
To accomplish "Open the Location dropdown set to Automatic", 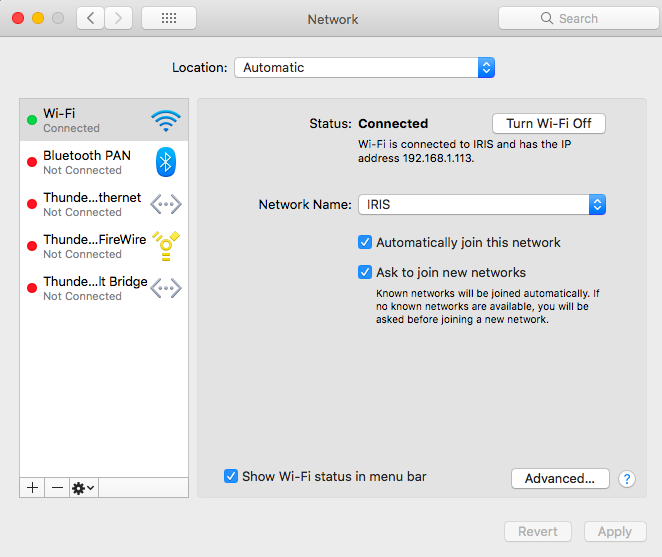I will [364, 68].
